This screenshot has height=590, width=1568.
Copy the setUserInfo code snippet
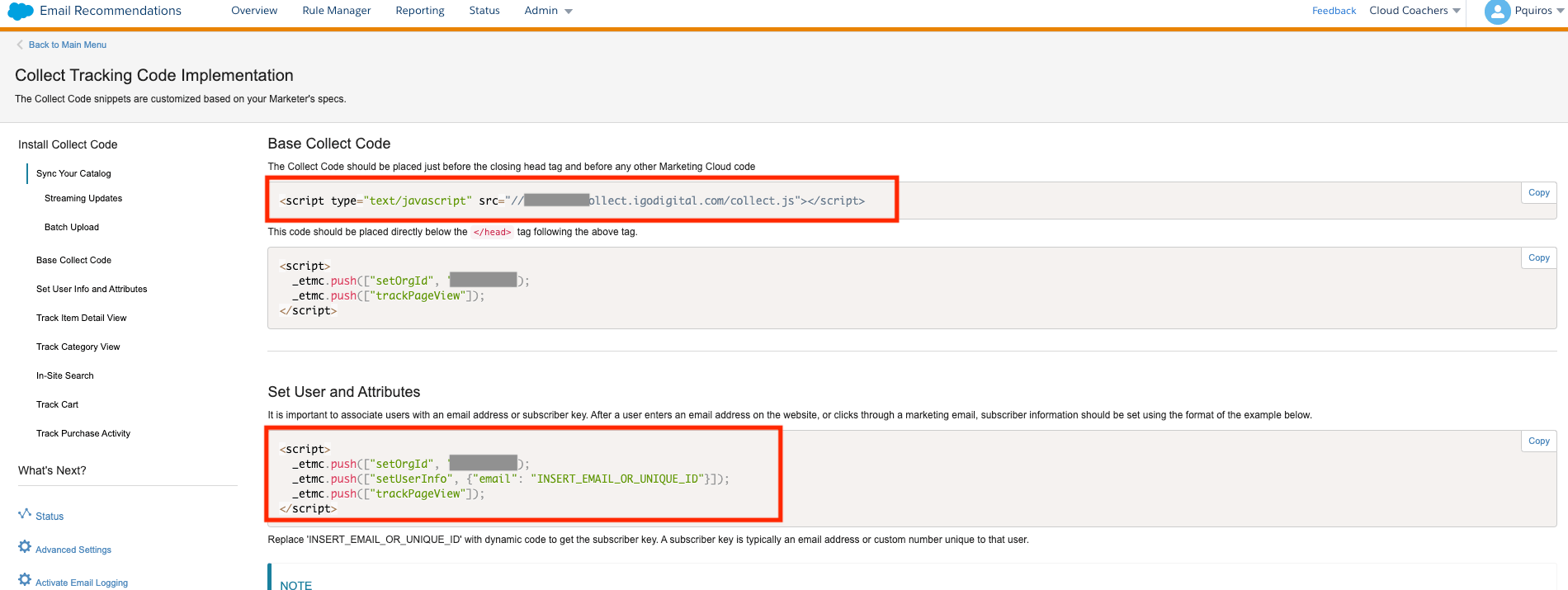point(1538,441)
